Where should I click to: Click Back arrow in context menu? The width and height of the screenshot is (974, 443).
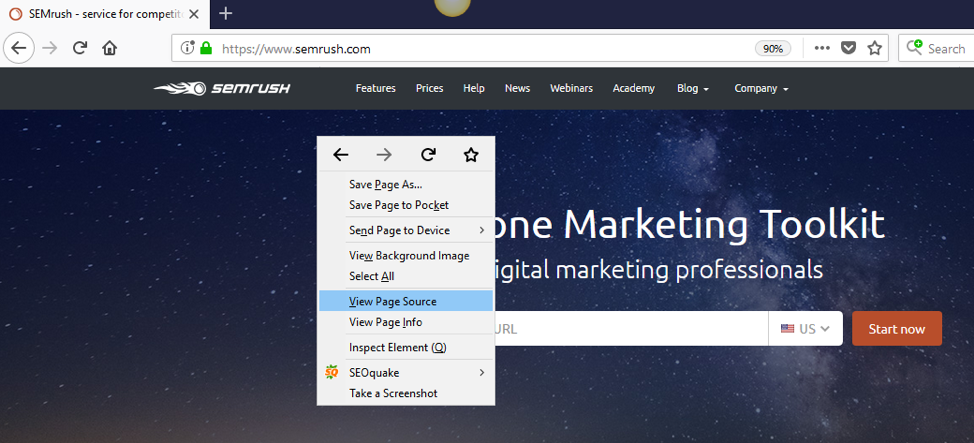tap(340, 155)
